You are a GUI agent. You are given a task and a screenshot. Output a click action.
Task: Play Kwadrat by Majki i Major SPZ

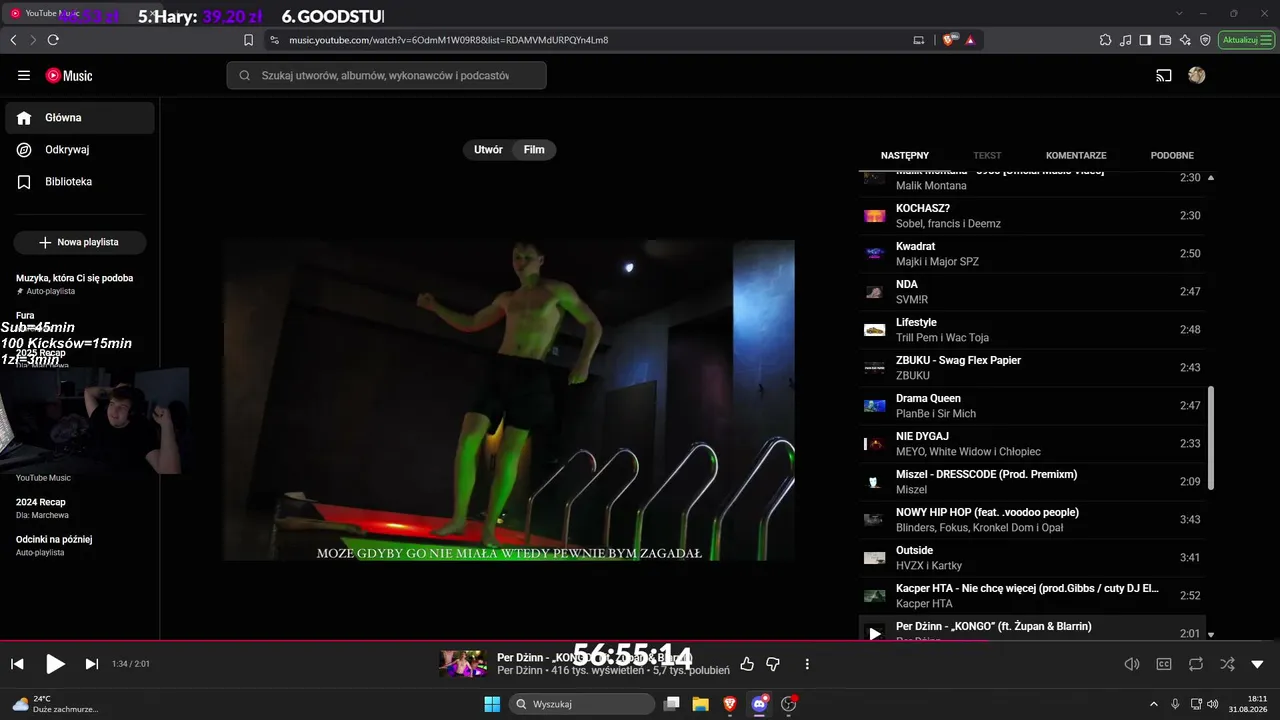pyautogui.click(x=1033, y=254)
